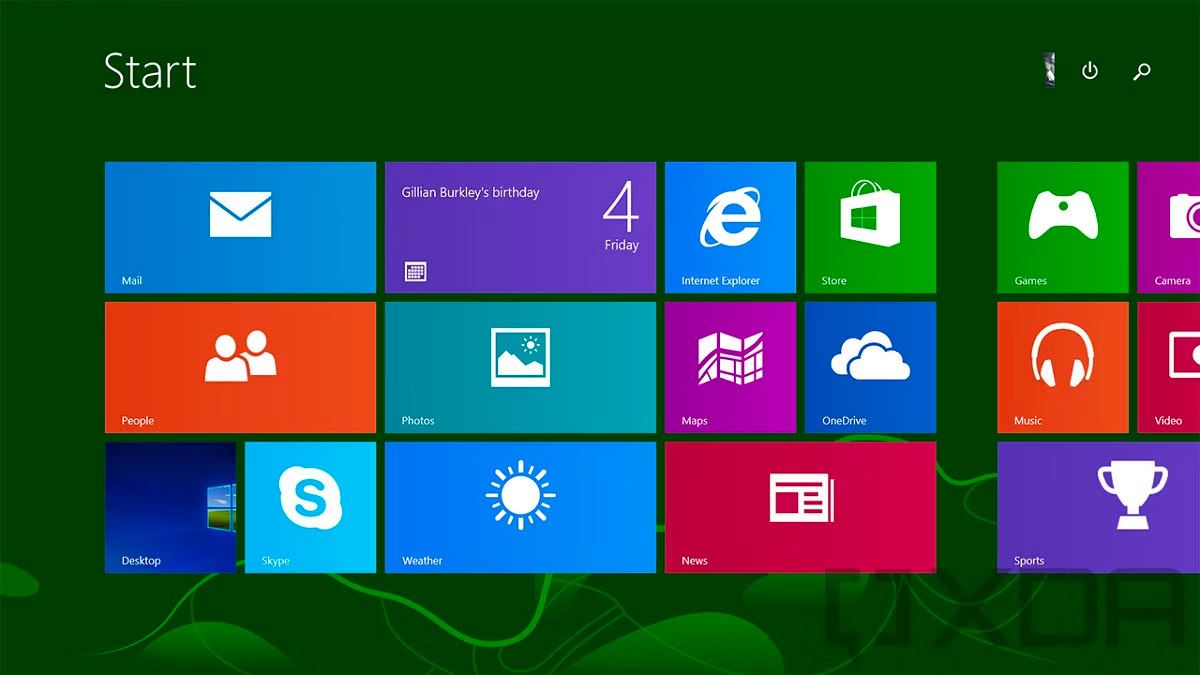This screenshot has height=675, width=1200.
Task: Launch Internet Explorer from its tile
Action: click(x=730, y=227)
